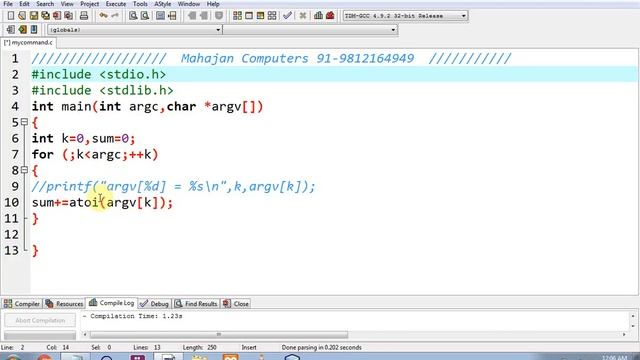Click the Save All toolbar icon
The image size is (640, 360).
click(x=45, y=16)
